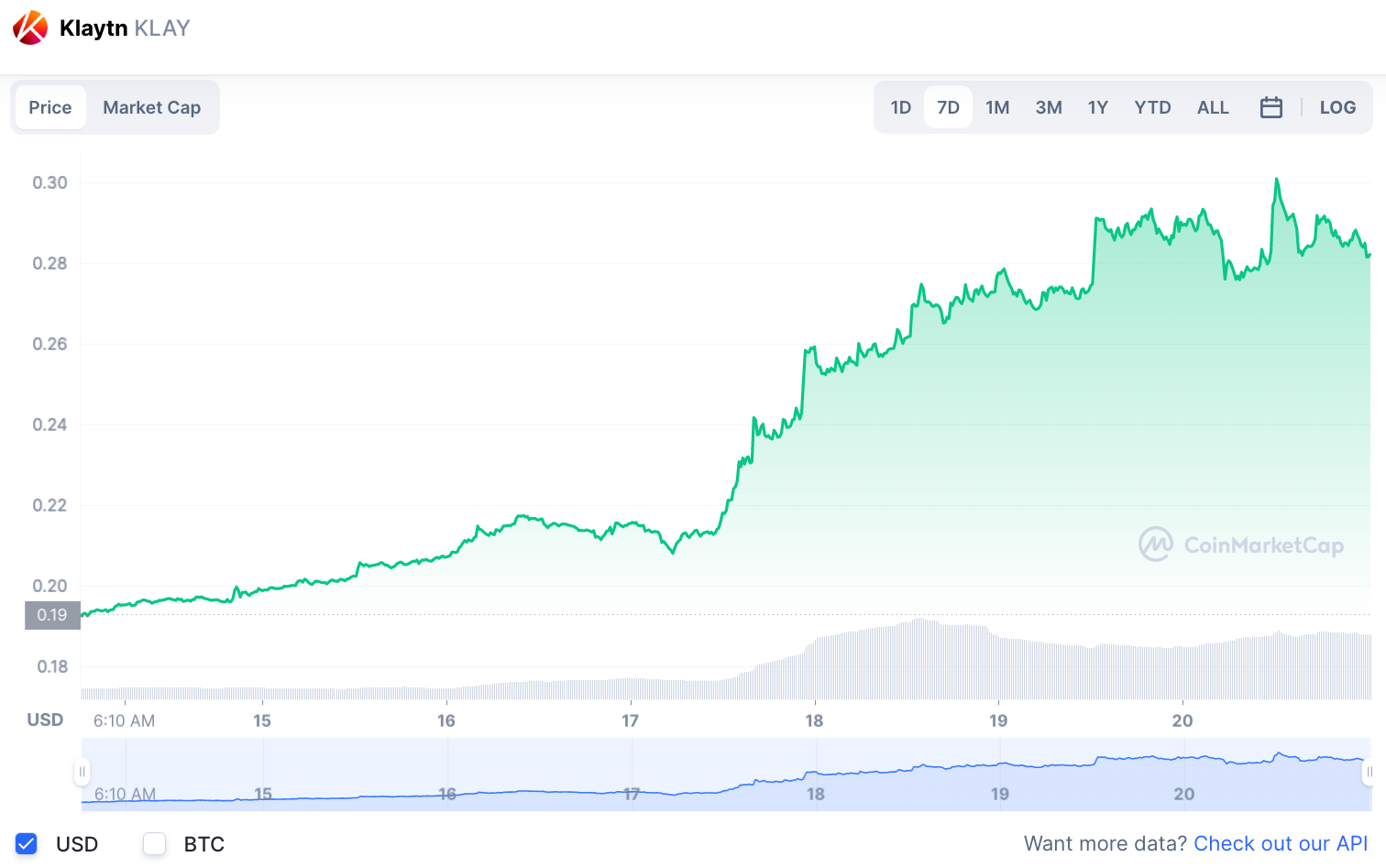The height and width of the screenshot is (868, 1386).
Task: Click the Klaytn KLAY title text
Action: coord(125,28)
